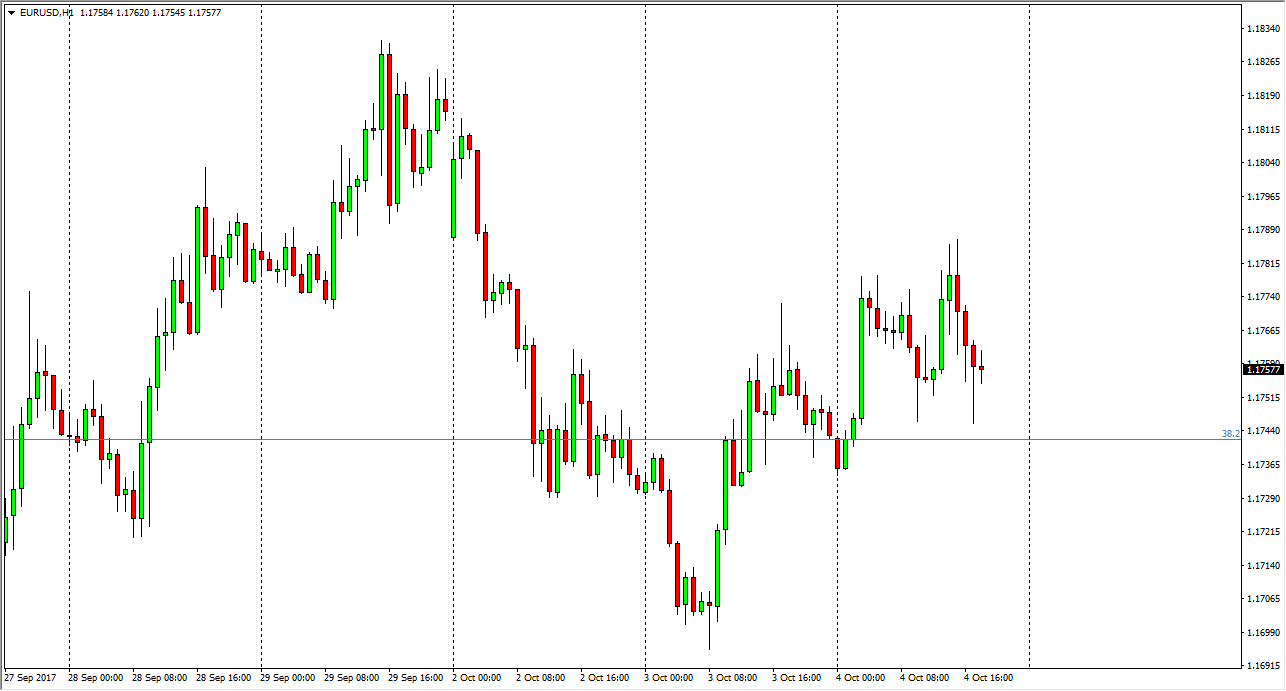Viewport: 1286px width, 691px height.
Task: Select the 3 Oct 00:00 time label
Action: point(669,678)
